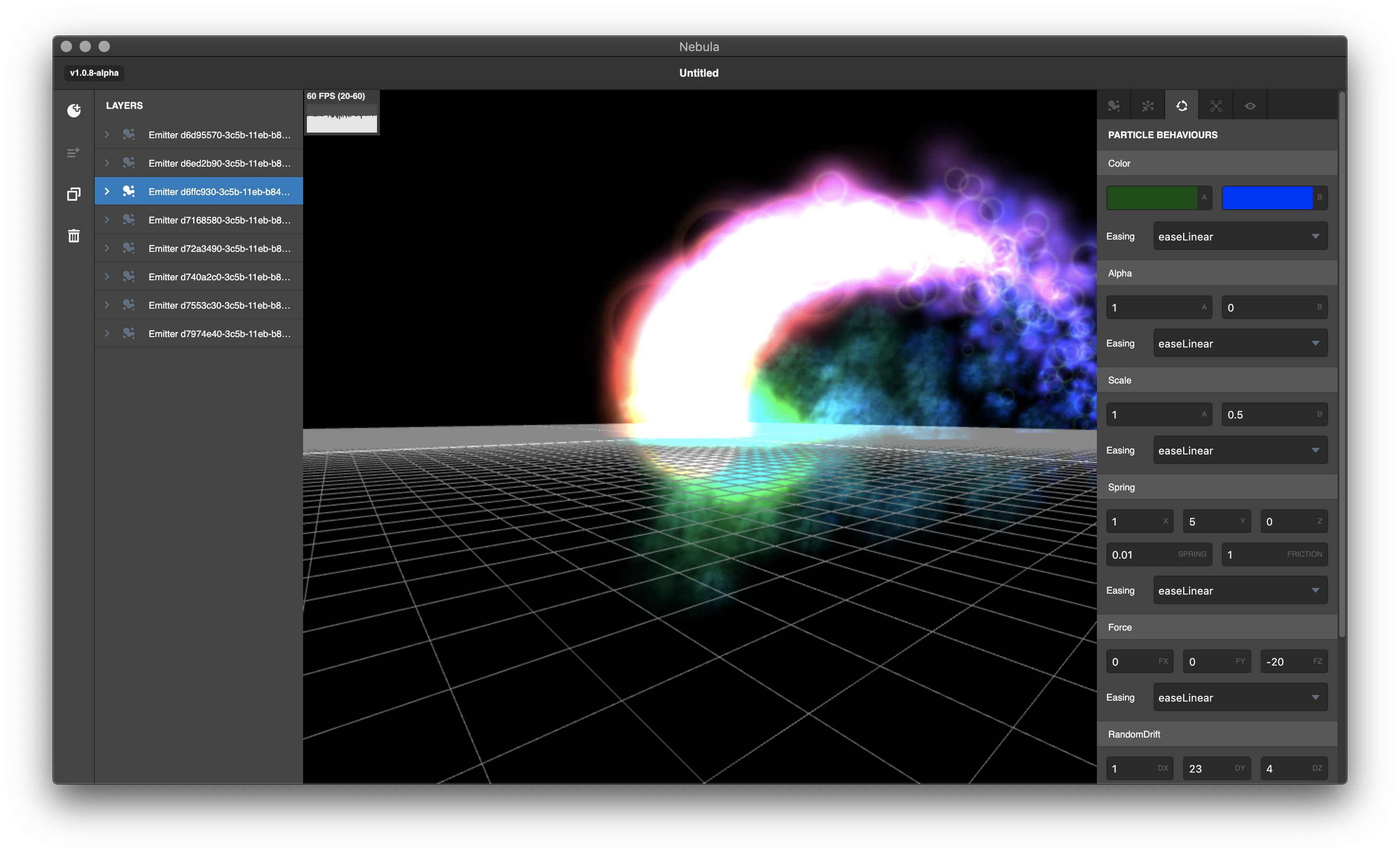The width and height of the screenshot is (1400, 854).
Task: Open the Force easing dropdown
Action: pyautogui.click(x=1240, y=697)
